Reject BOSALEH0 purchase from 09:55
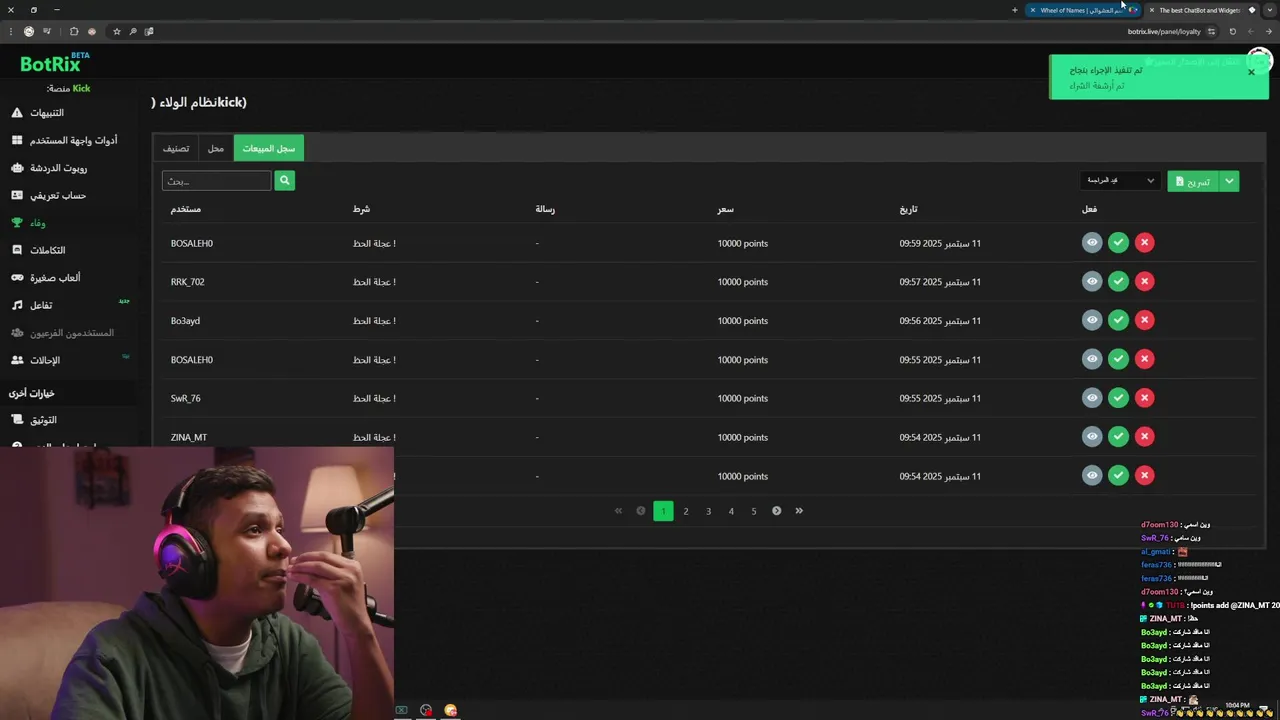 1145,359
